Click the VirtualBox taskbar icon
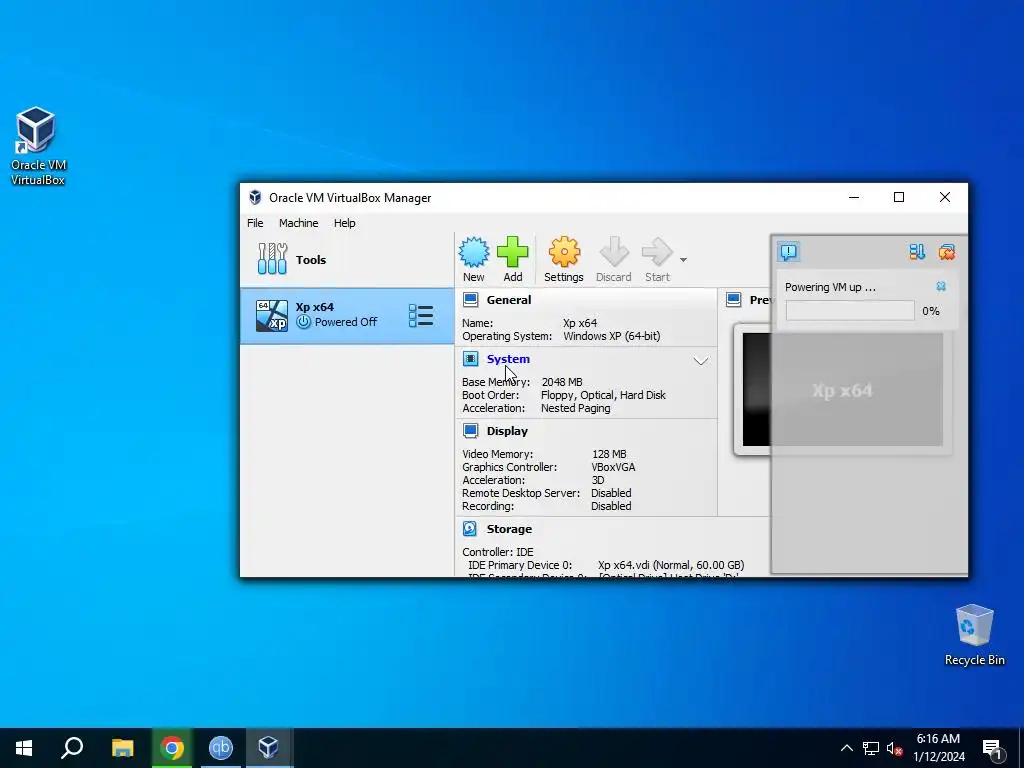This screenshot has height=768, width=1024. tap(268, 748)
